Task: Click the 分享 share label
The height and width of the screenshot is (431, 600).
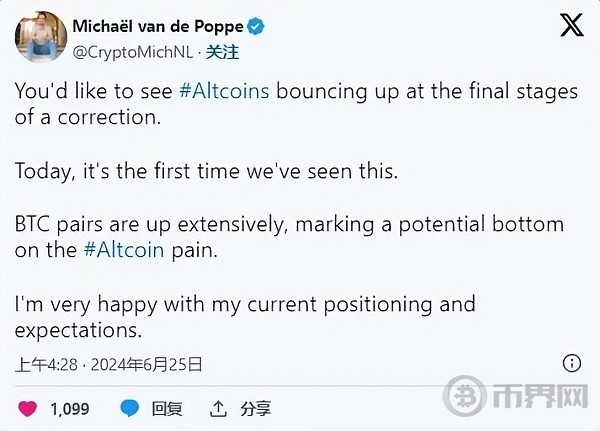Action: click(x=256, y=409)
